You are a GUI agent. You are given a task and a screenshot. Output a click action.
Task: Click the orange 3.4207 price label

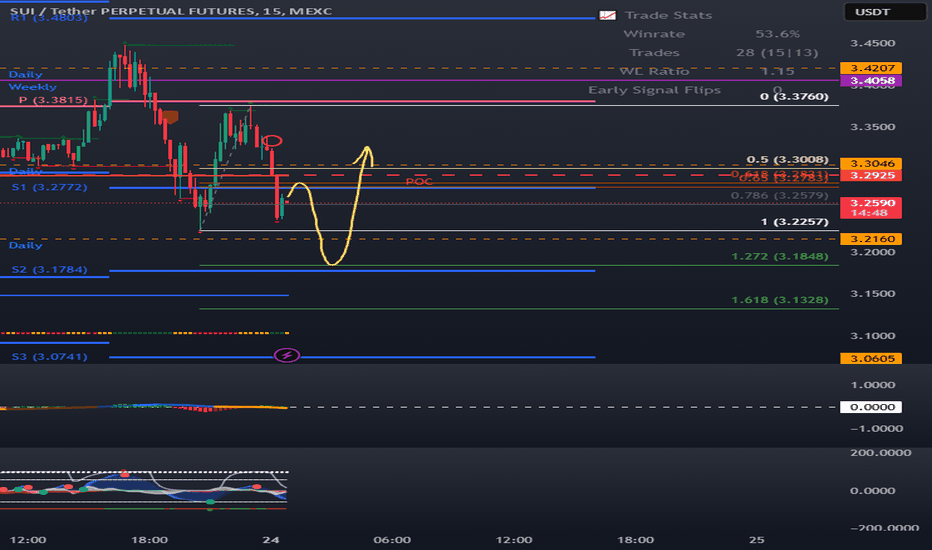coord(871,68)
